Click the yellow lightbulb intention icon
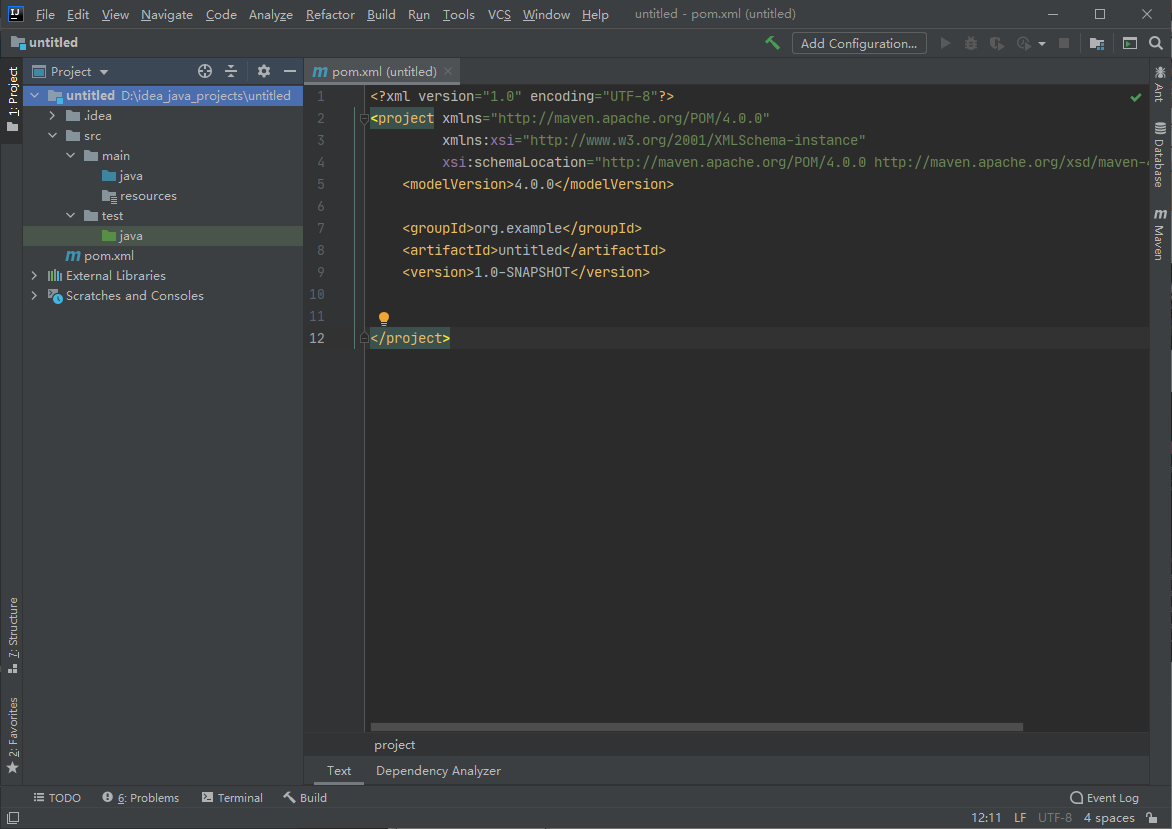 click(x=383, y=319)
